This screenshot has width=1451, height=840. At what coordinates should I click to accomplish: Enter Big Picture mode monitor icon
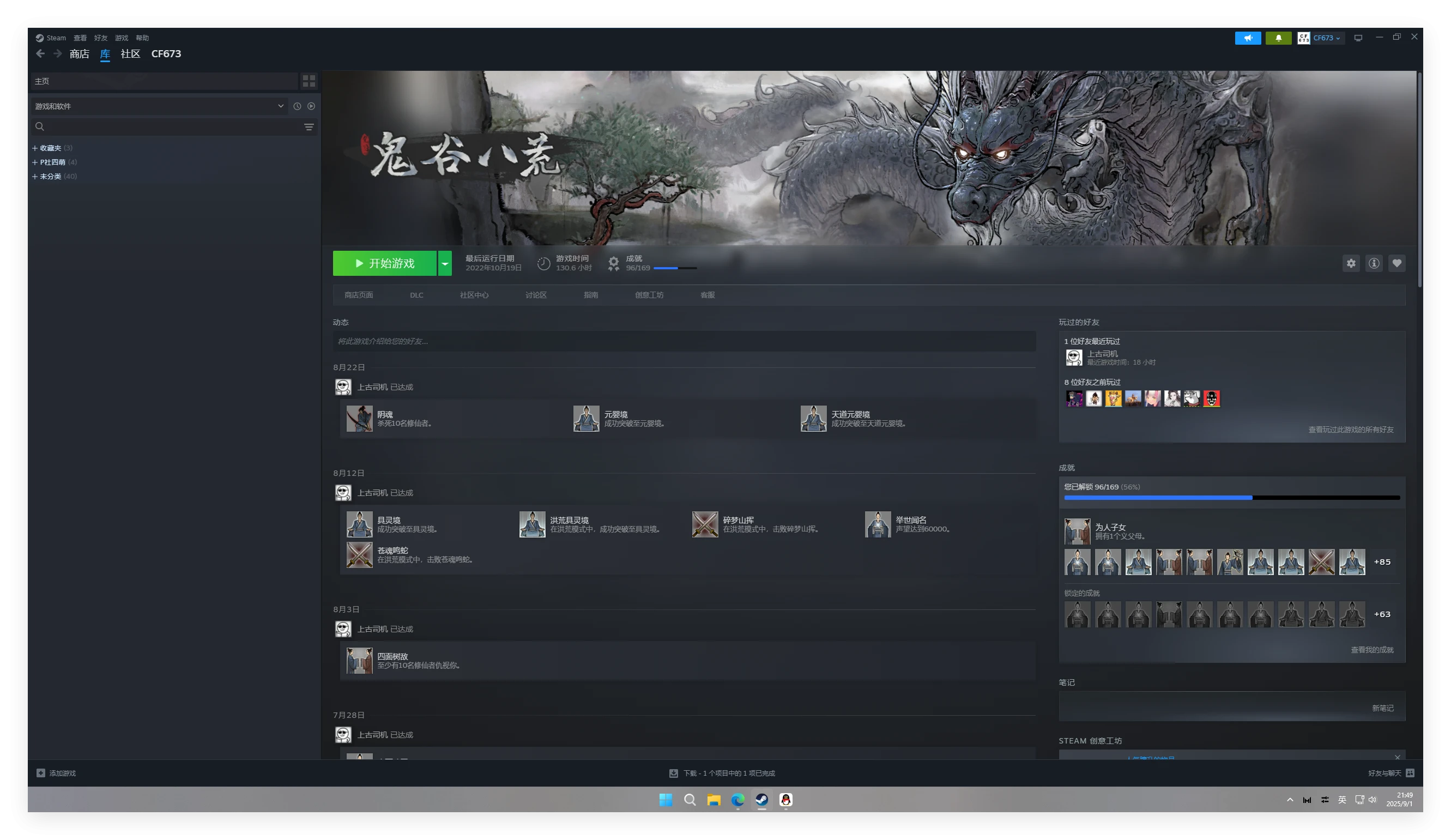tap(1358, 38)
